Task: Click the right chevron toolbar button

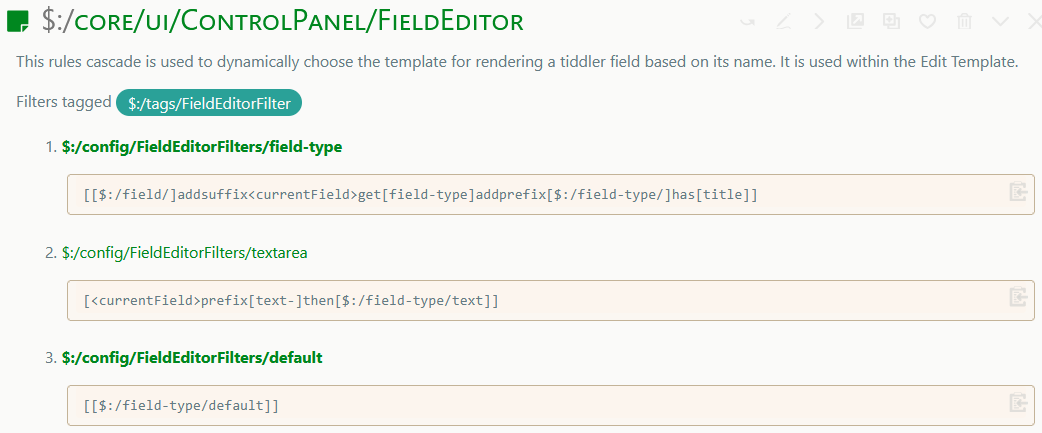Action: [x=819, y=21]
